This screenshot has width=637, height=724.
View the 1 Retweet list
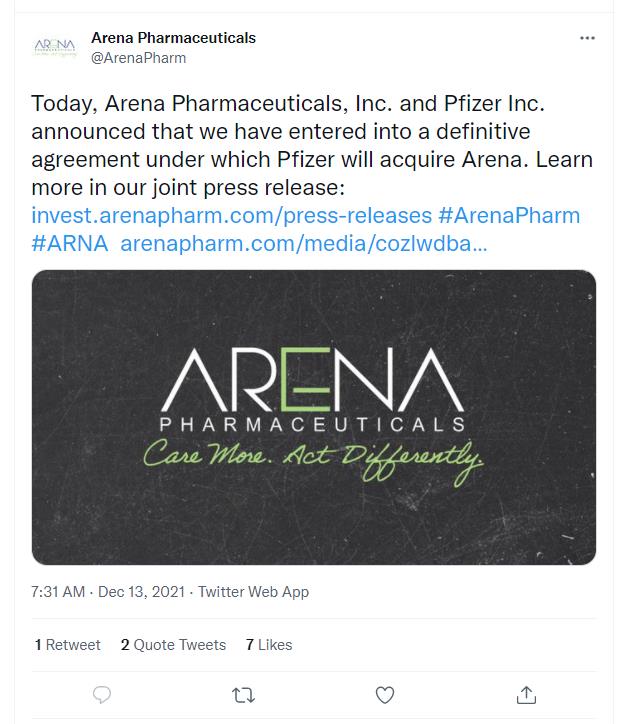click(67, 645)
